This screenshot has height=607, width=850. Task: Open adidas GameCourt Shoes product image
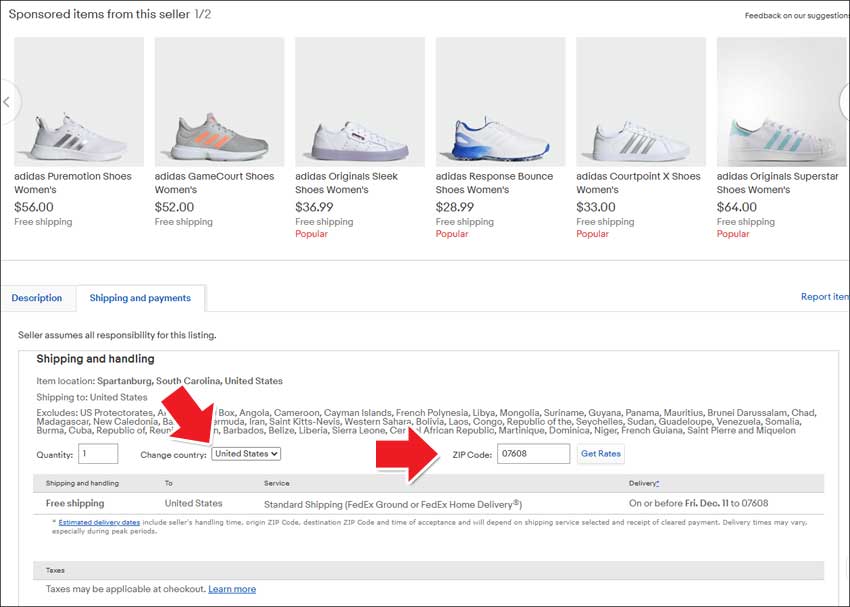coord(220,102)
